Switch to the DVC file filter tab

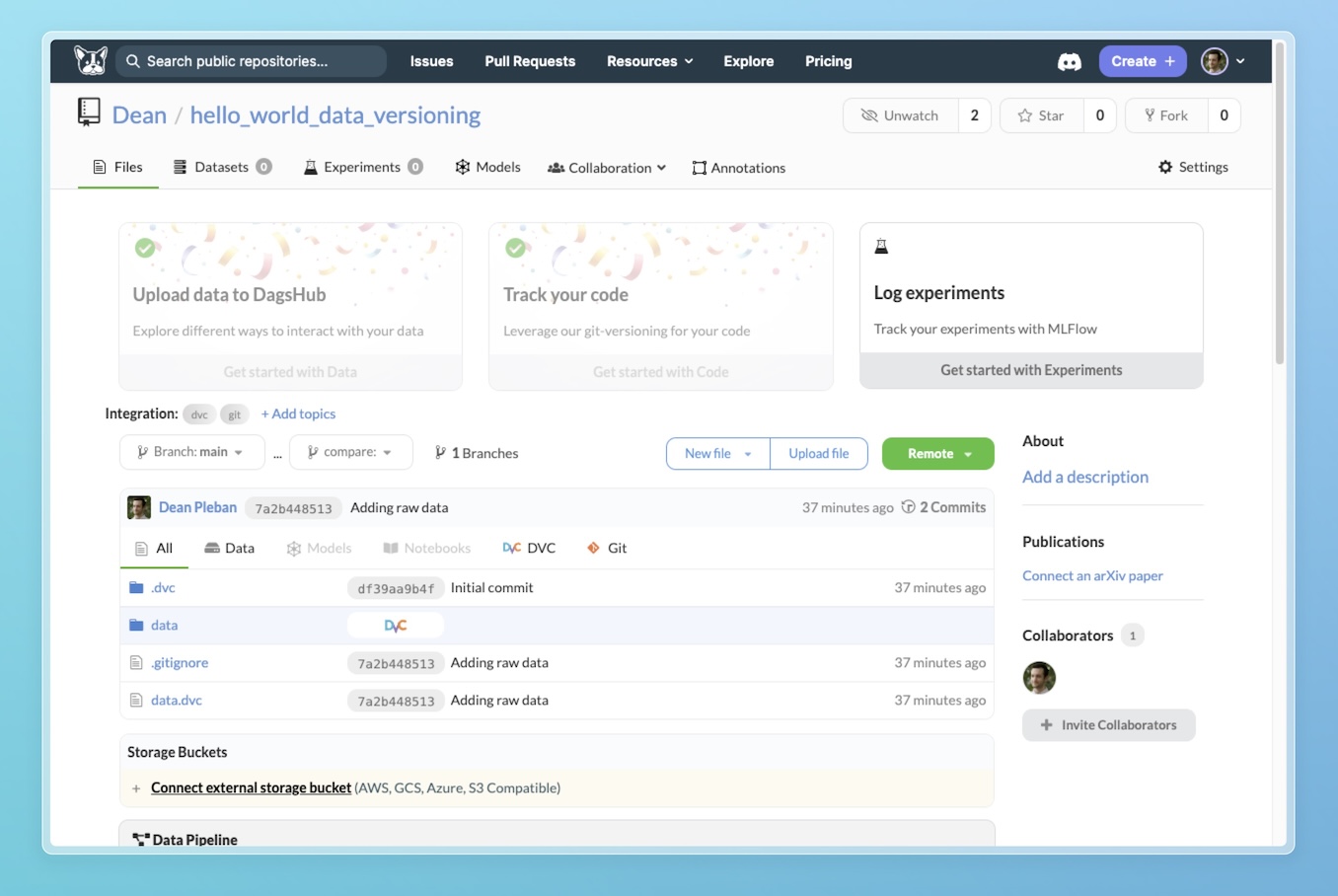(529, 548)
